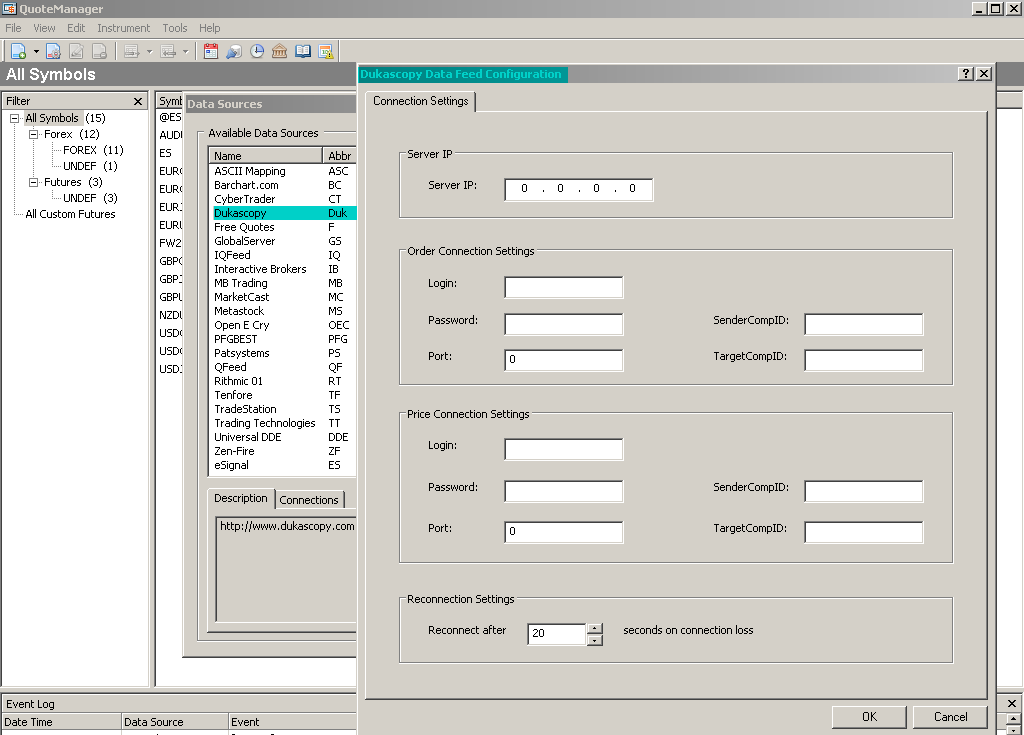Viewport: 1024px width, 735px height.
Task: Select FOREX (11) in the filter tree
Action: (93, 150)
